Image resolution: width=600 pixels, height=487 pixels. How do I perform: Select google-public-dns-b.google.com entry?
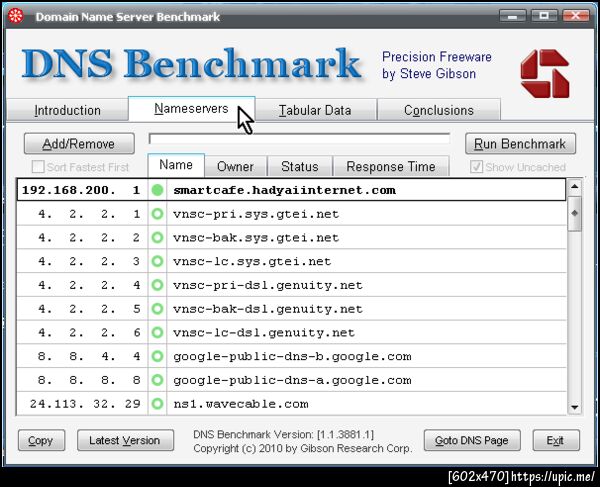(291, 356)
